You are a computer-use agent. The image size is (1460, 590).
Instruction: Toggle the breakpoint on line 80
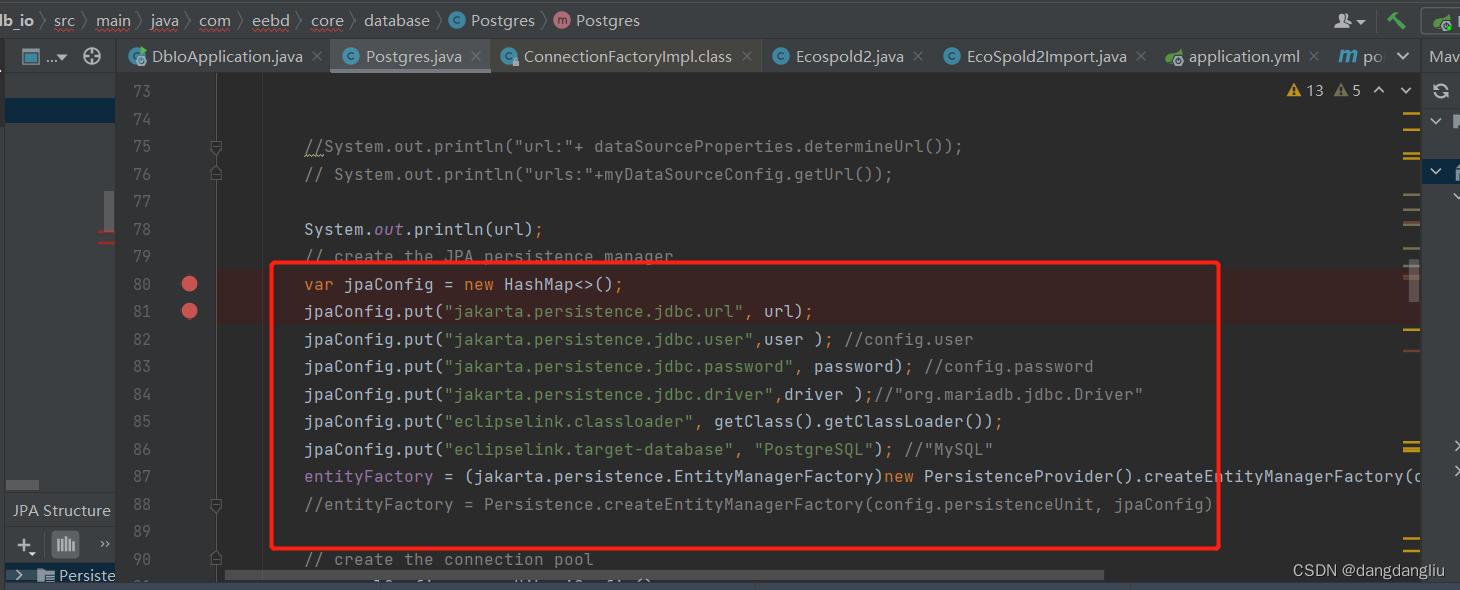coord(189,284)
